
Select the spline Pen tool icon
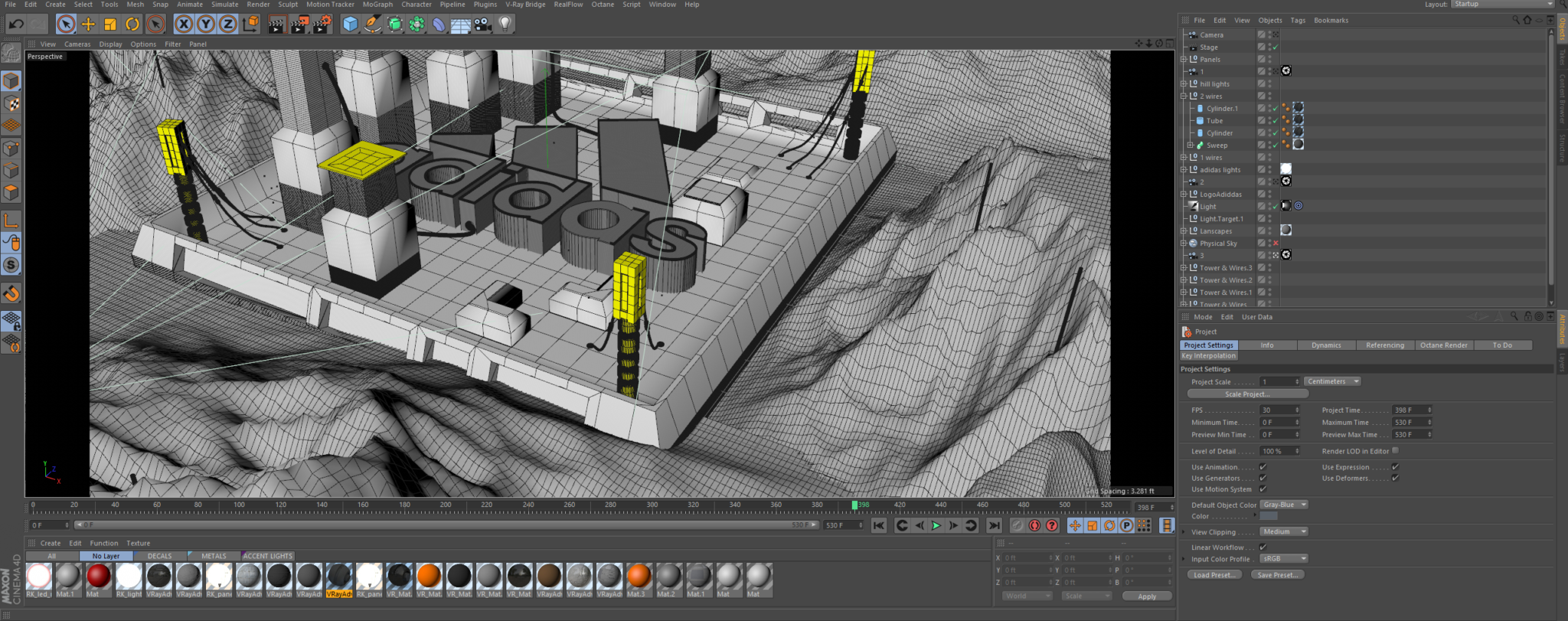[372, 25]
